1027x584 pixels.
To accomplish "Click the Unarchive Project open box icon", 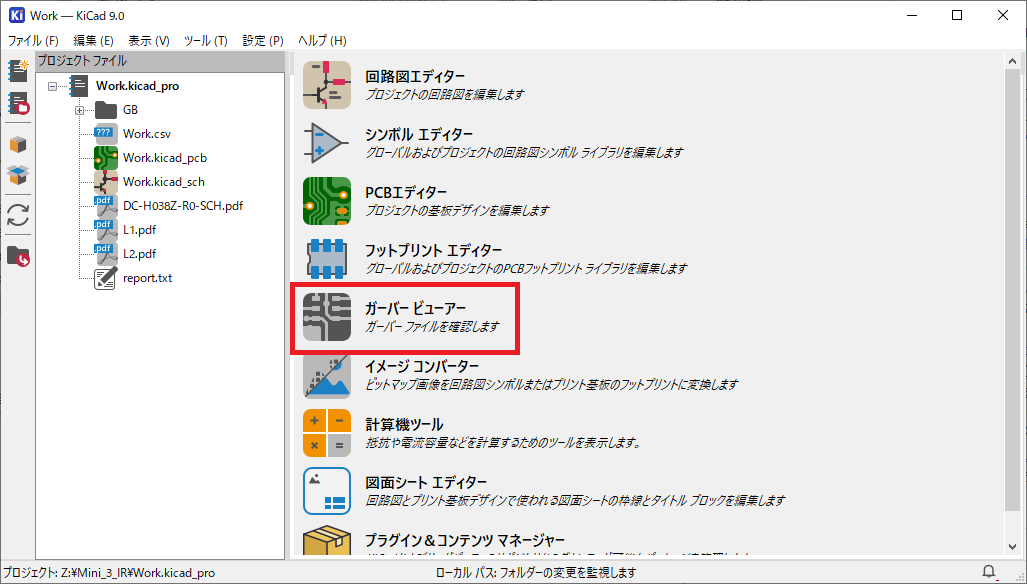I will [x=18, y=175].
